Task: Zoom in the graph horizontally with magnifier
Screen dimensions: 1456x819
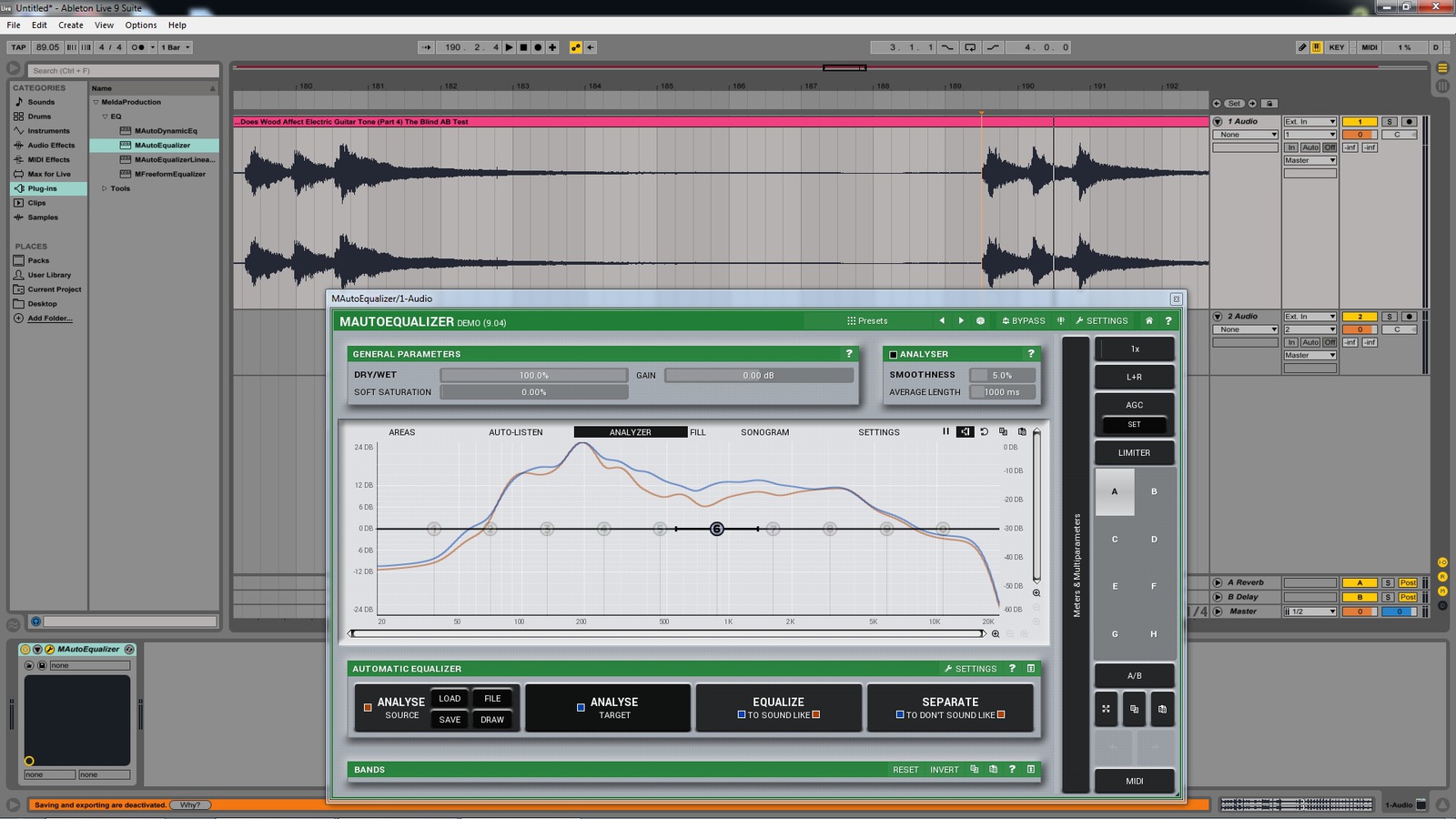Action: (x=996, y=633)
